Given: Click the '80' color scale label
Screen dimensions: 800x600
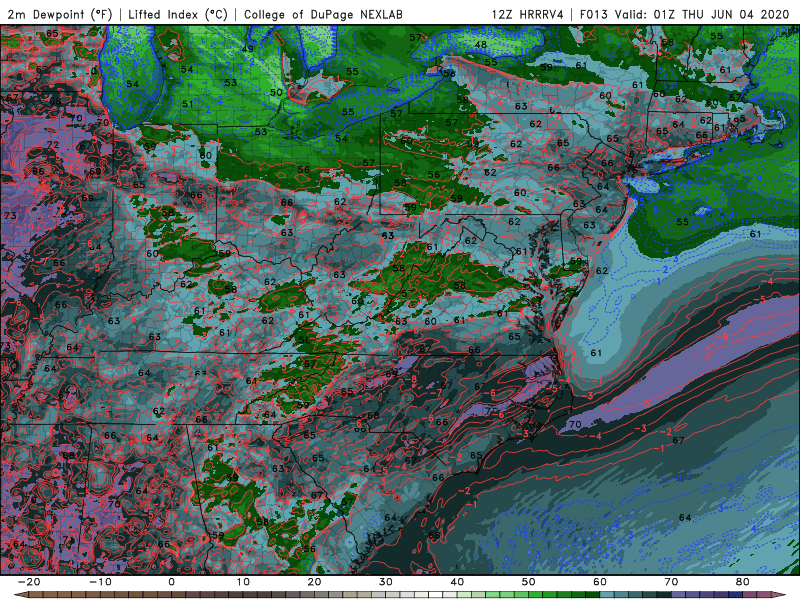Looking at the screenshot, I should [x=743, y=582].
